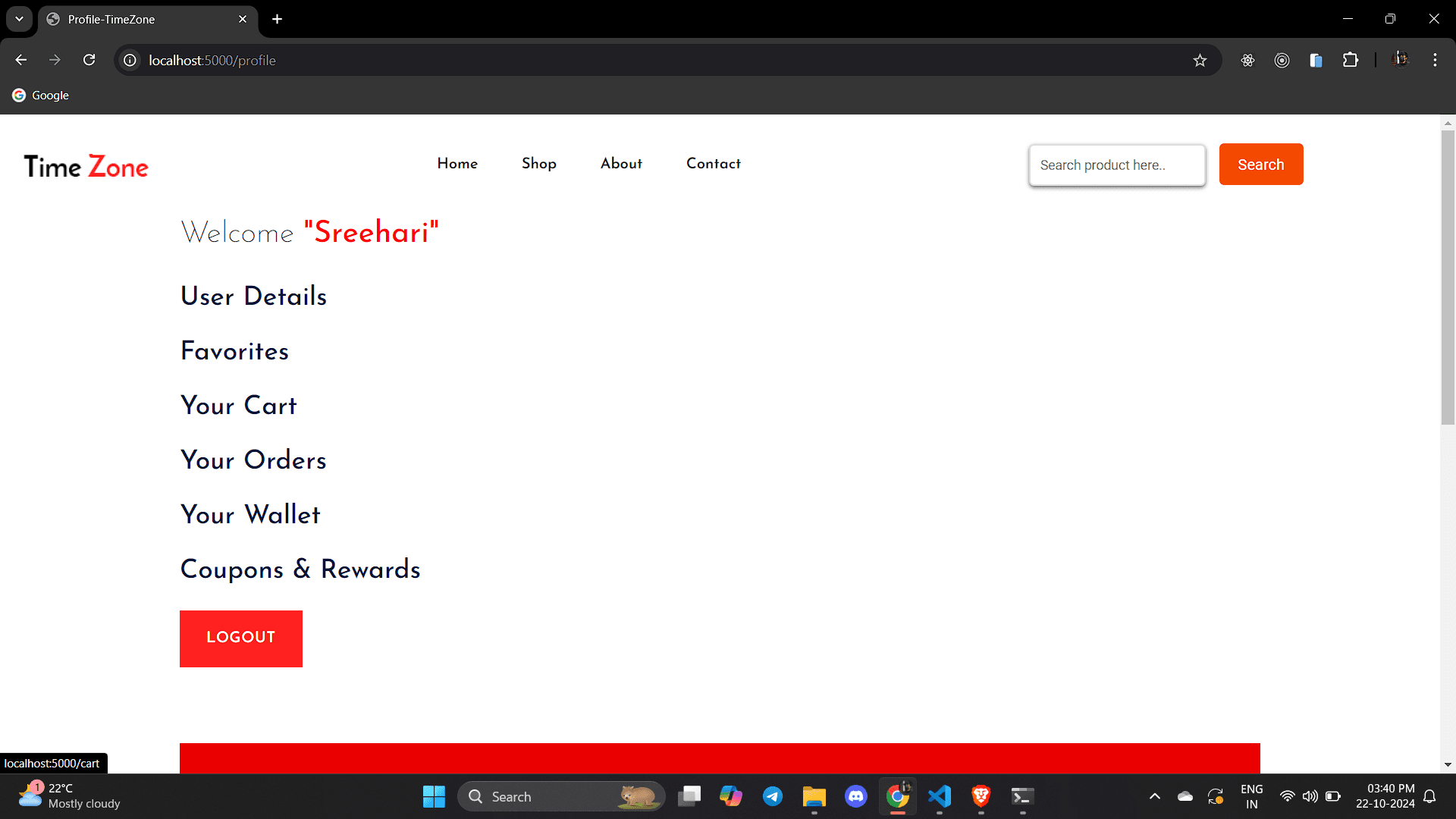1456x819 pixels.
Task: Click the LOGOUT button
Action: click(x=241, y=638)
